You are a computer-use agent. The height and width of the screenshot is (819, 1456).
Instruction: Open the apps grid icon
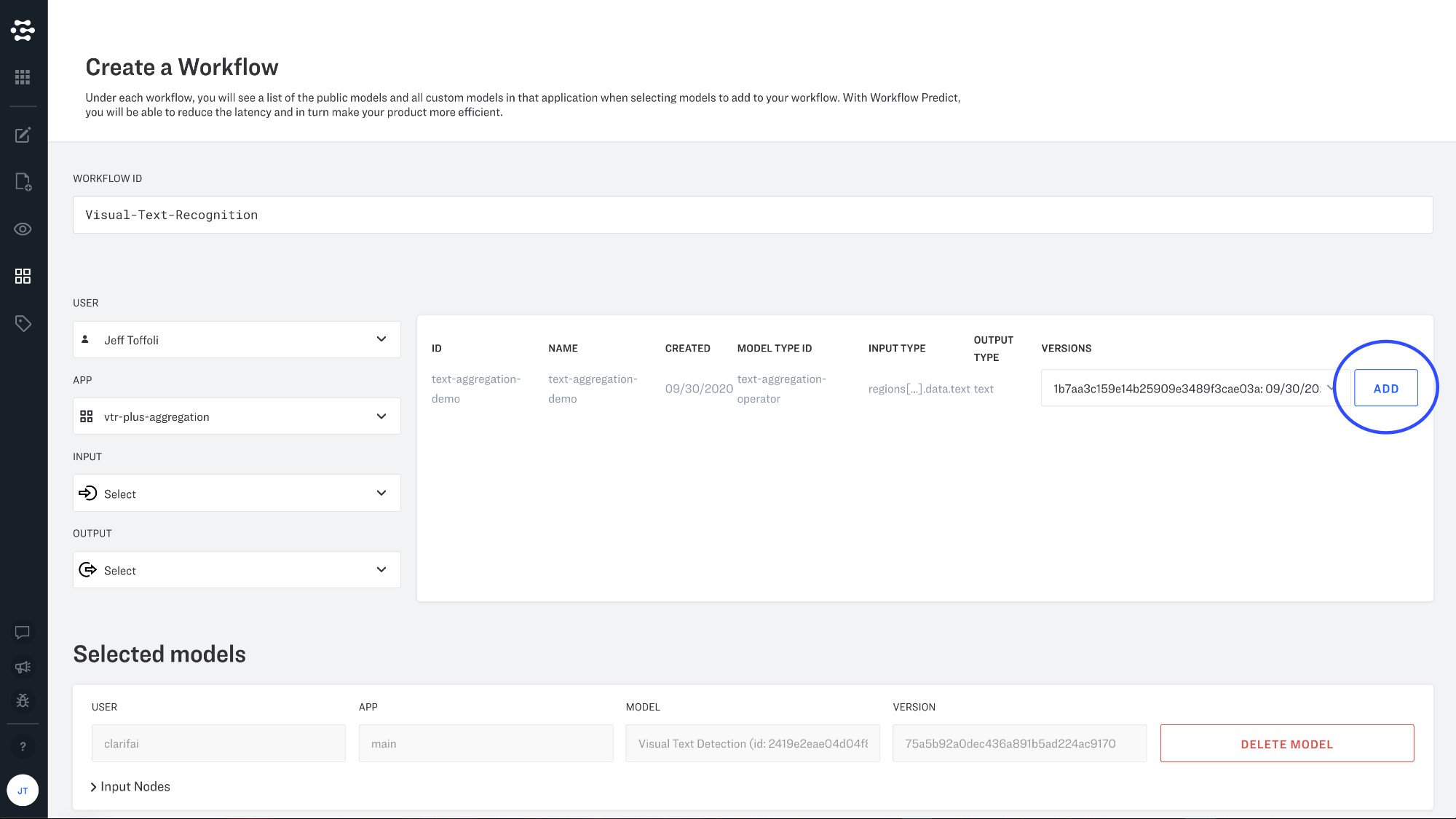(x=23, y=77)
